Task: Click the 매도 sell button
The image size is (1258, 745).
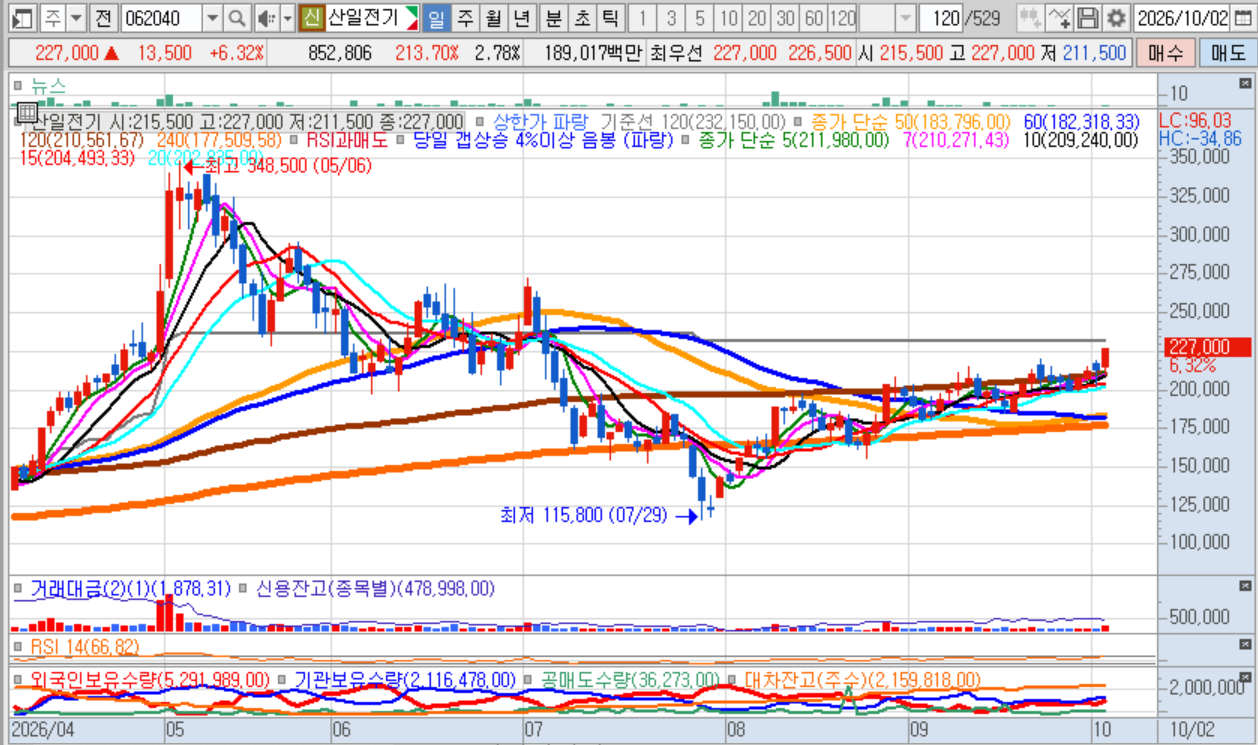Action: coord(1226,53)
